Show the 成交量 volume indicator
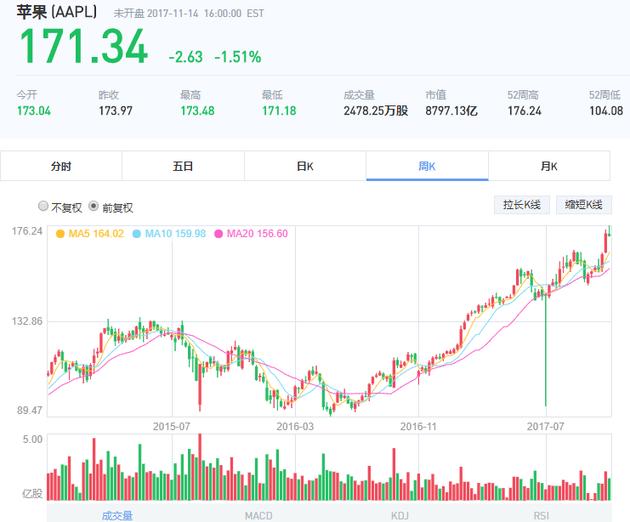Viewport: 630px width, 522px height. 117,516
